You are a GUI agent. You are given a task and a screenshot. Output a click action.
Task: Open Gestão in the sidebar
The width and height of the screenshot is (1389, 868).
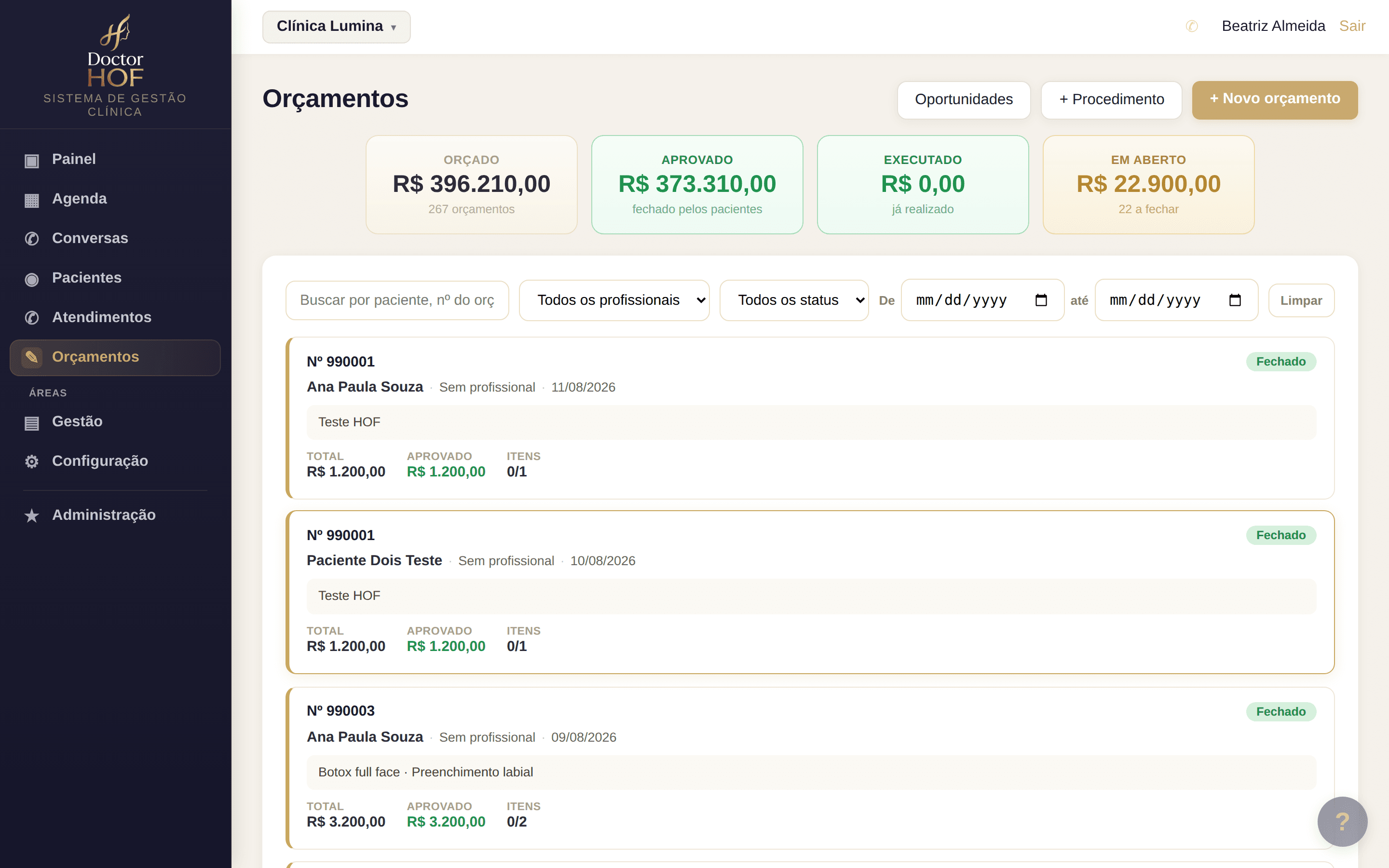pyautogui.click(x=115, y=422)
